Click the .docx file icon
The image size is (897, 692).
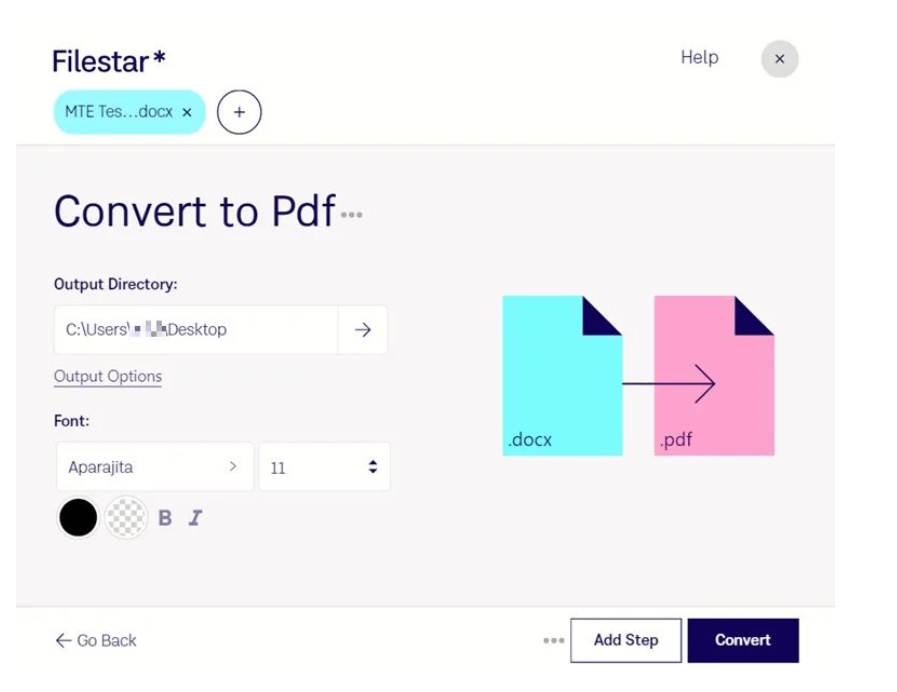[560, 375]
